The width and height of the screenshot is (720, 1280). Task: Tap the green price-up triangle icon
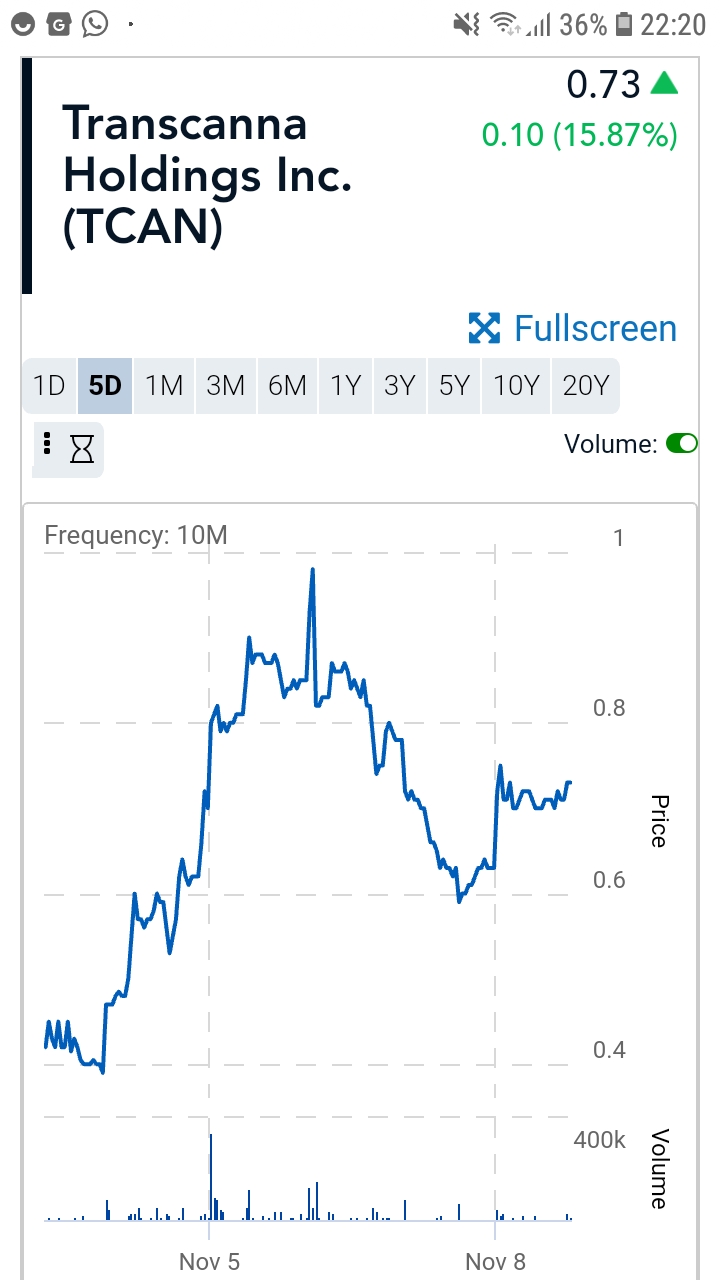click(663, 84)
